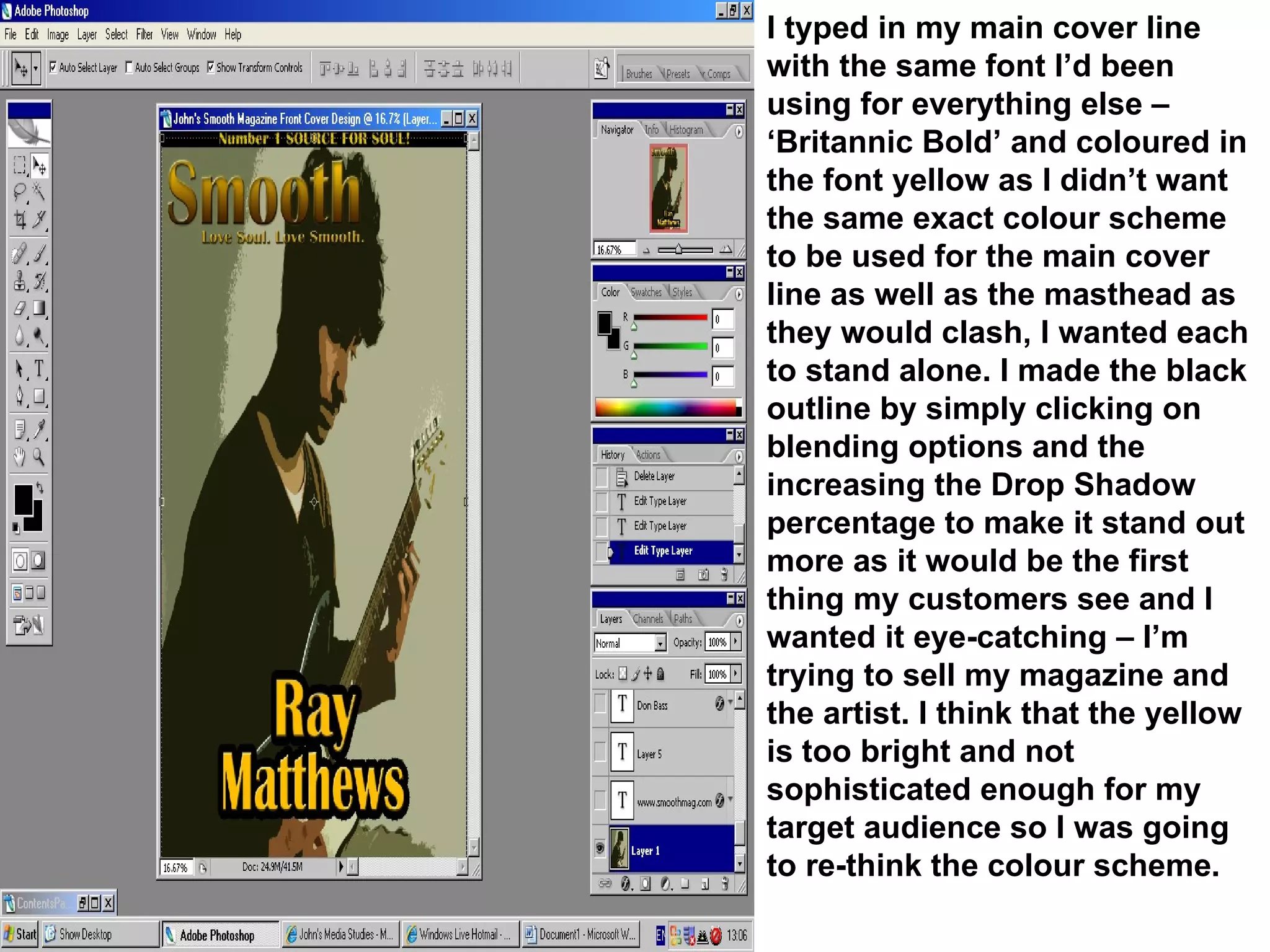Switch to the Histogram tab
Viewport: 1270px width, 952px height.
[x=686, y=130]
